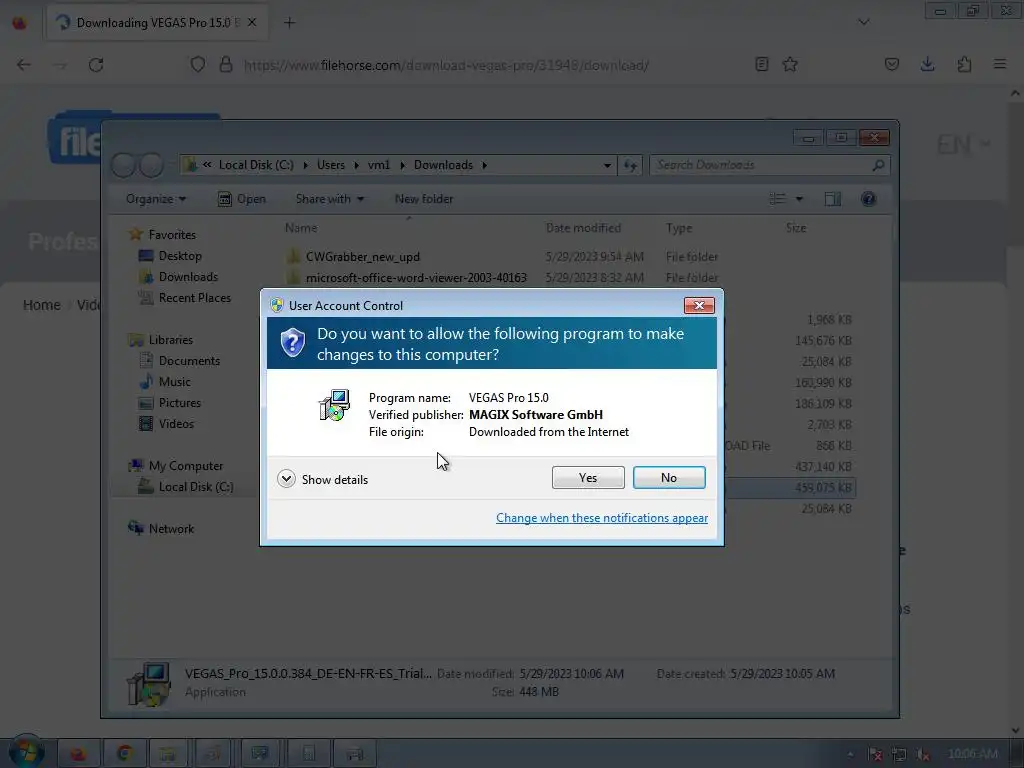Expand the arrow after the Downloads breadcrumb
The image size is (1024, 768).
pos(485,165)
